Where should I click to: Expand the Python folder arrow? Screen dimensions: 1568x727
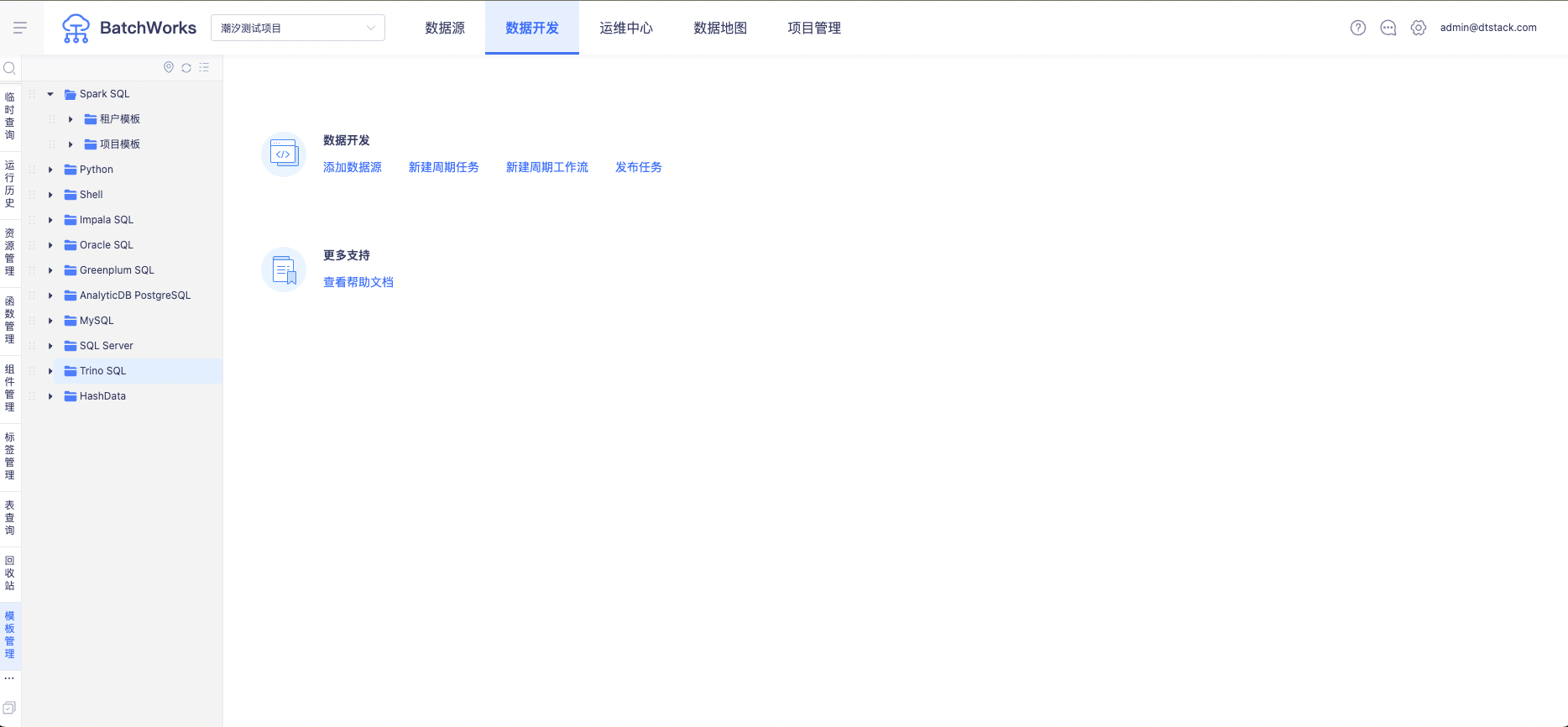click(x=50, y=170)
